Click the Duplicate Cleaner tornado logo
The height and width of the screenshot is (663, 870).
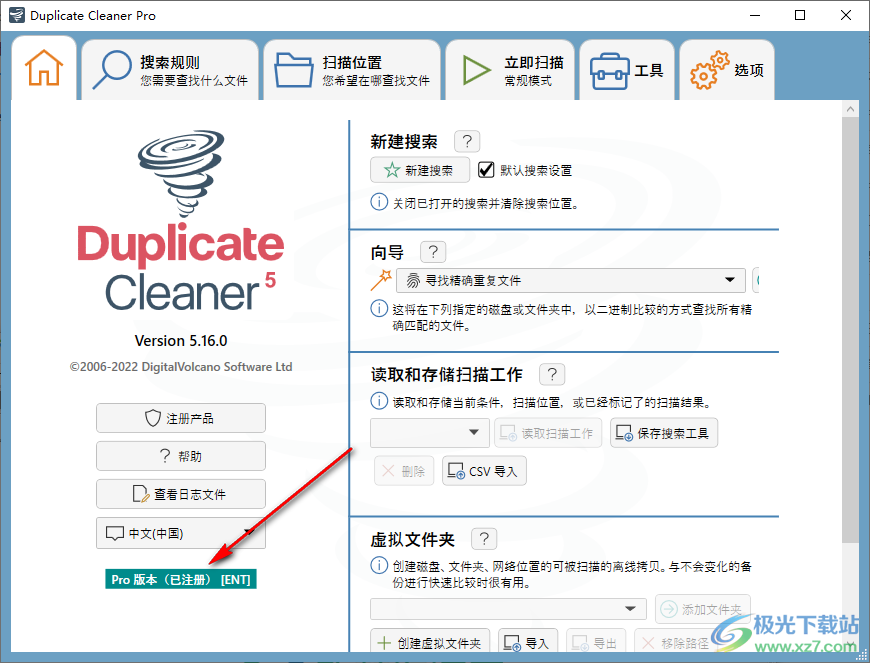[x=181, y=174]
